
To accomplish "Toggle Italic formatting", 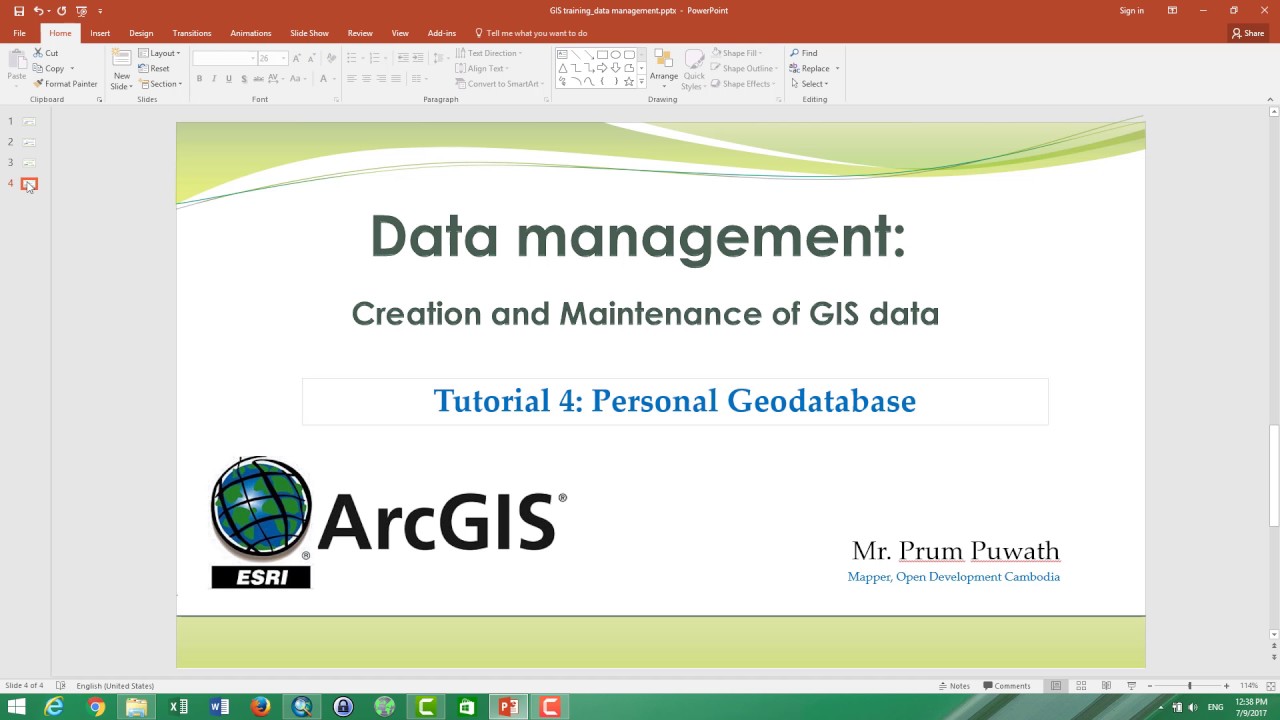I will click(214, 79).
